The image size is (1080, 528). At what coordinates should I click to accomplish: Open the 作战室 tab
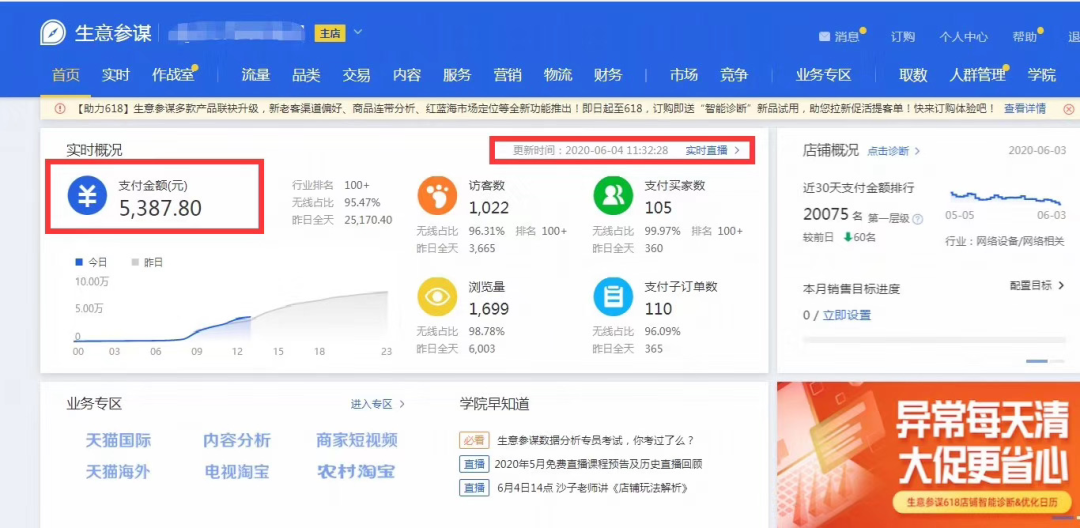[x=173, y=75]
